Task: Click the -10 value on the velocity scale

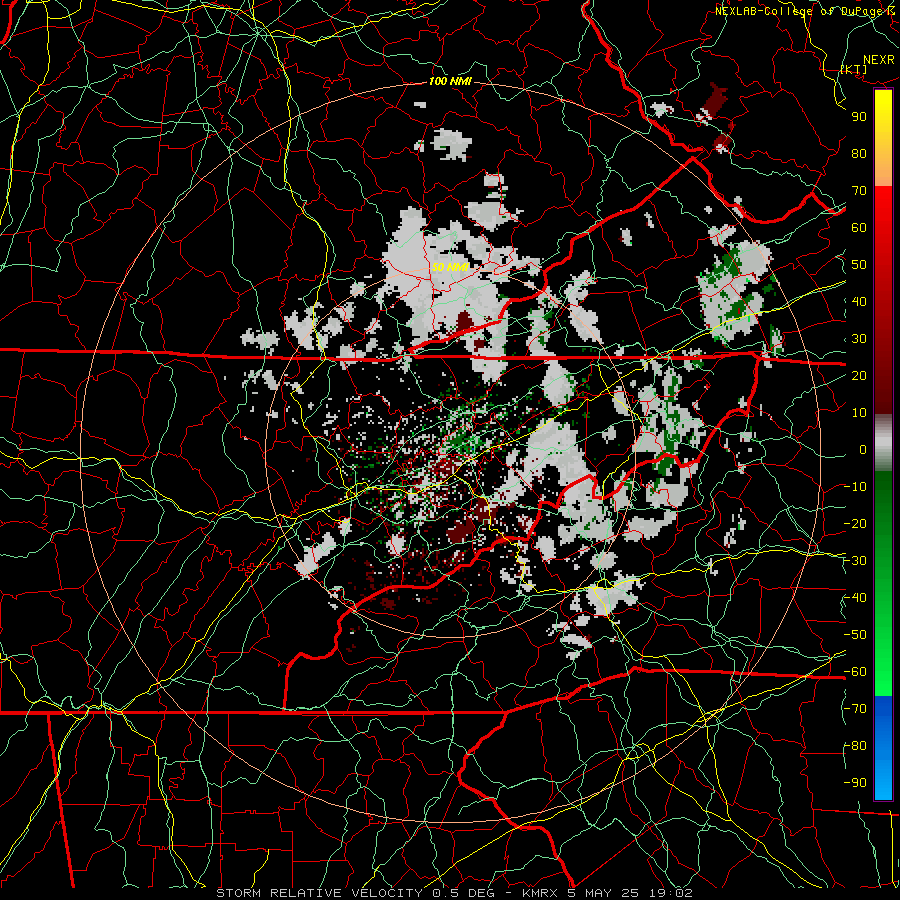Action: coord(855,487)
